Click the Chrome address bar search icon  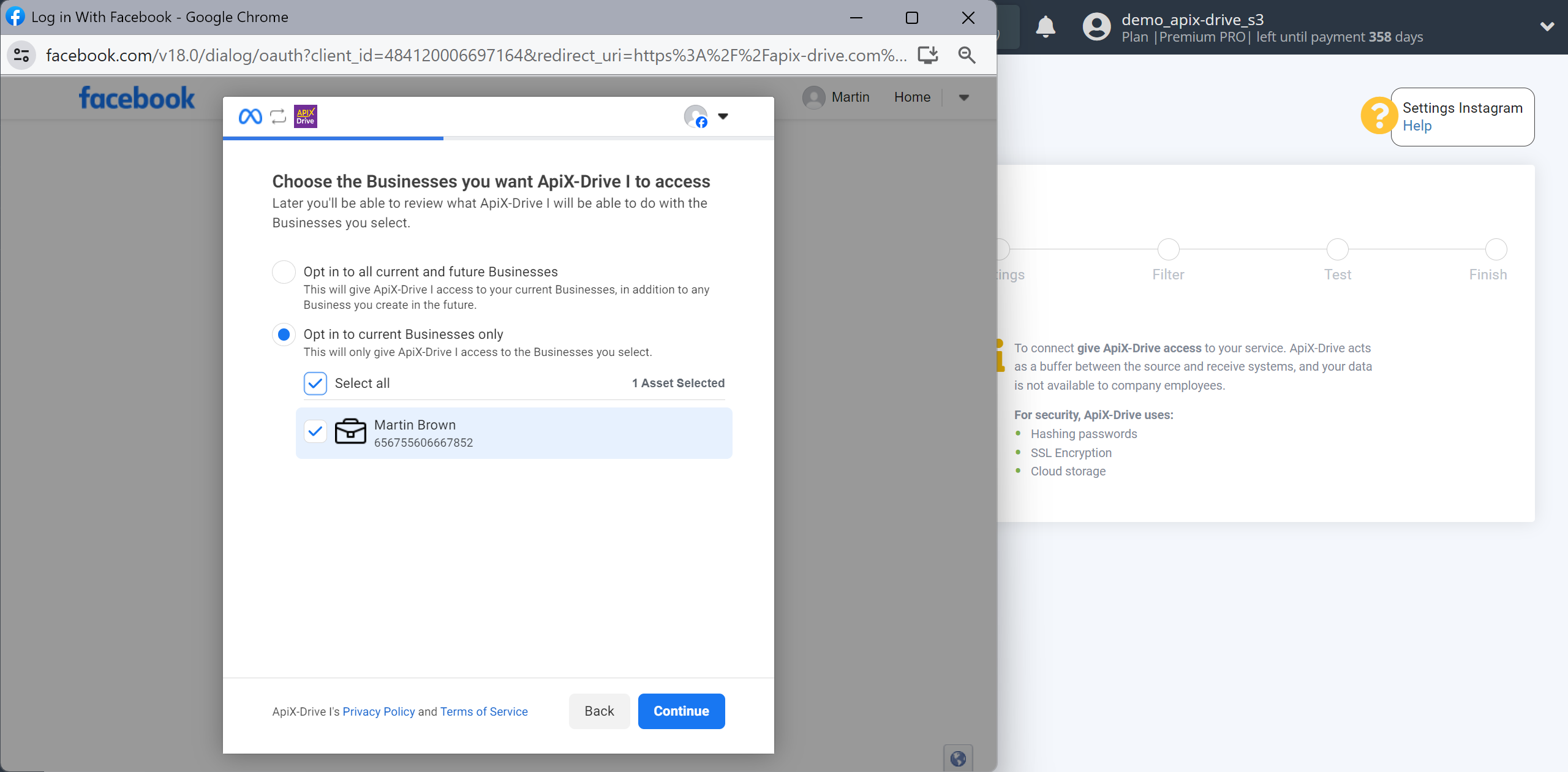(966, 54)
